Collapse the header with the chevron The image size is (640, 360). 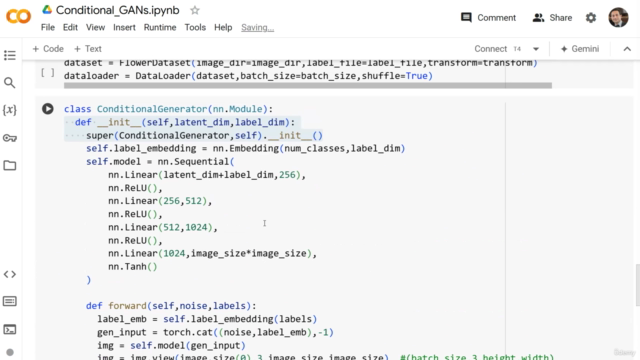pyautogui.click(x=627, y=49)
